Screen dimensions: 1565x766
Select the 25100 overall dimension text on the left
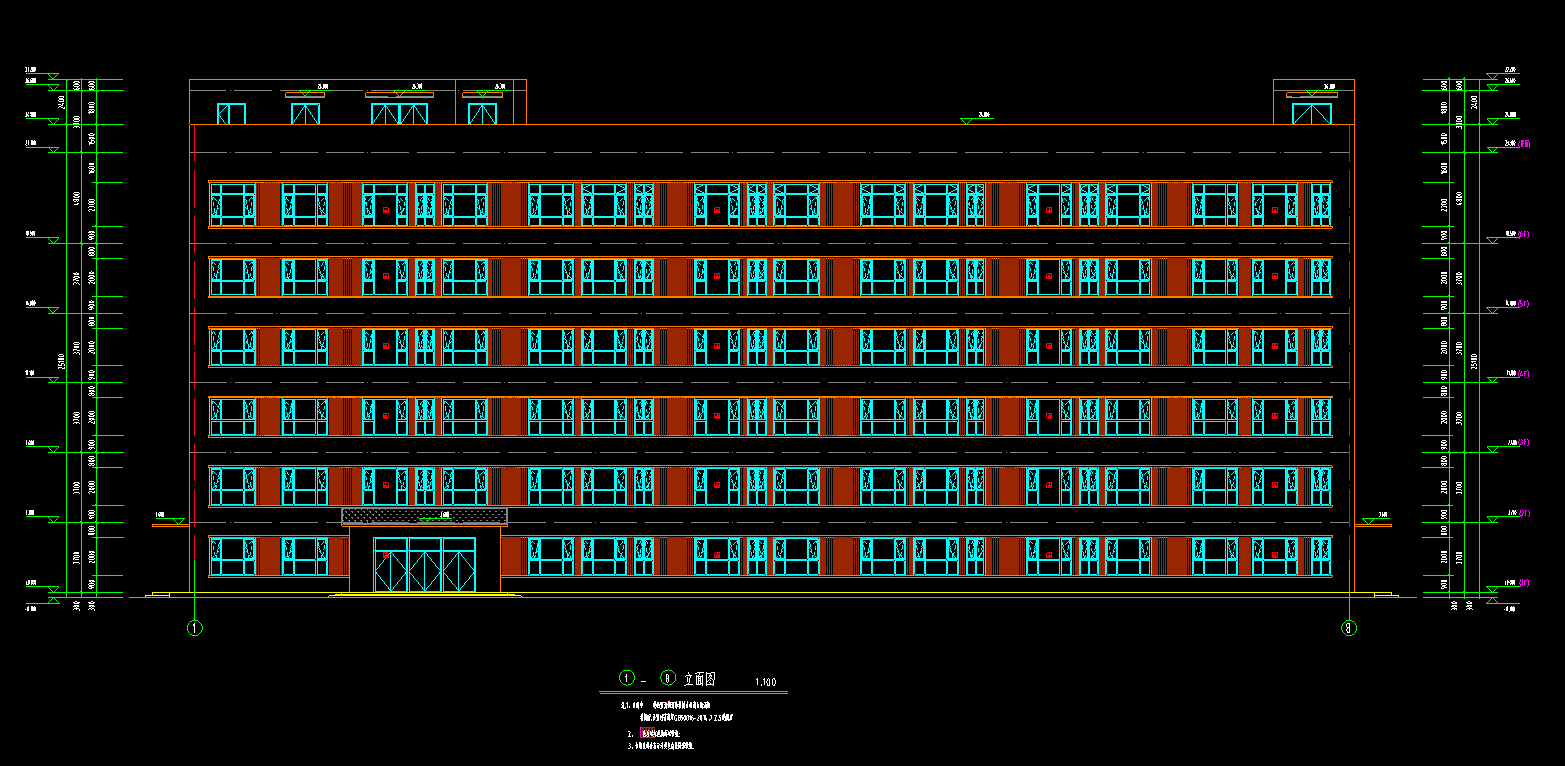tap(62, 360)
